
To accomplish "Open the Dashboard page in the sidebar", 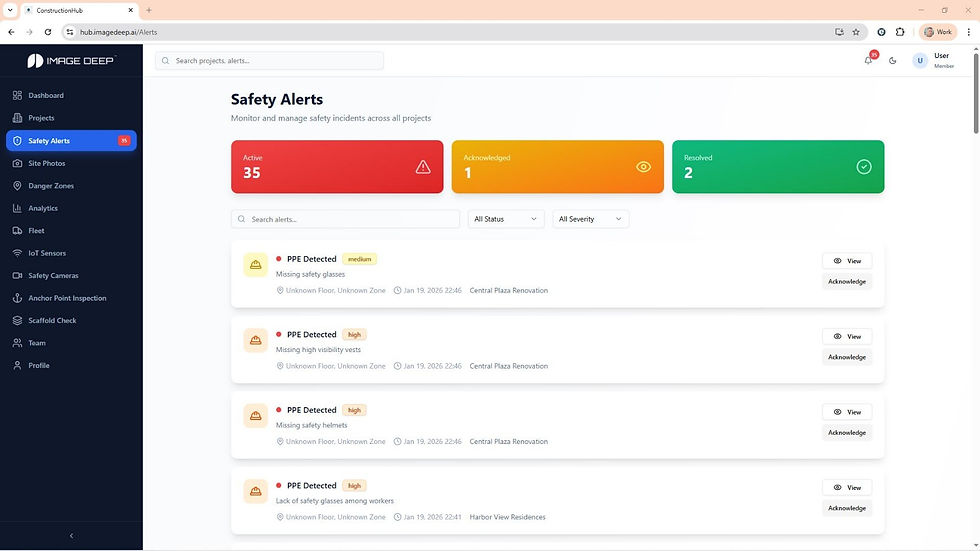I will [x=71, y=96].
